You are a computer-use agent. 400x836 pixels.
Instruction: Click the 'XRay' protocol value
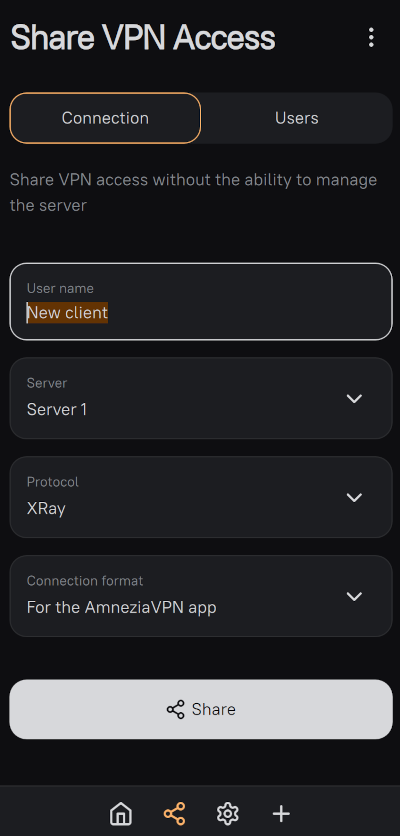[46, 508]
